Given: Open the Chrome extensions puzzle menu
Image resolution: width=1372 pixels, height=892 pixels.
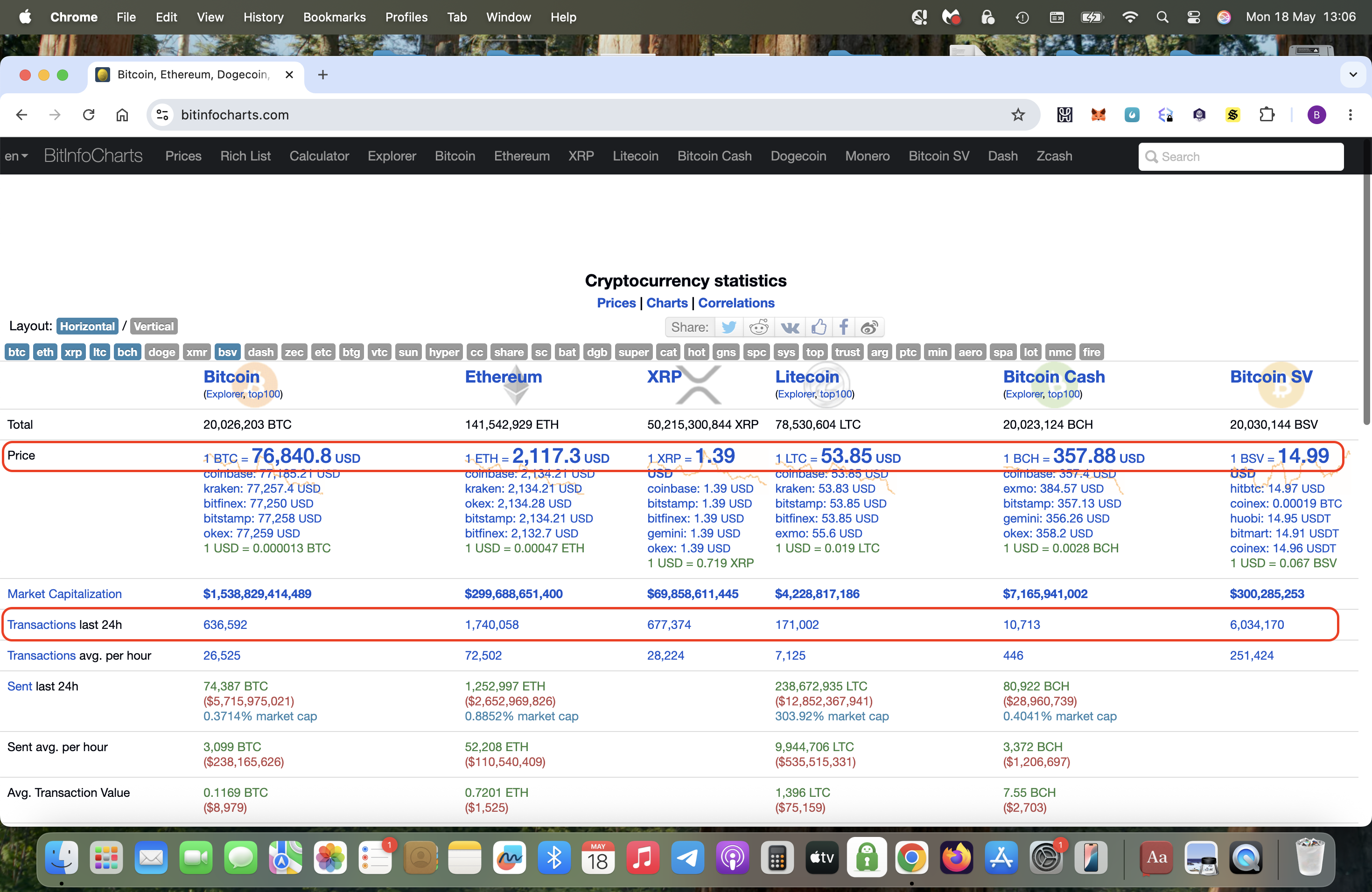Looking at the screenshot, I should 1267,115.
